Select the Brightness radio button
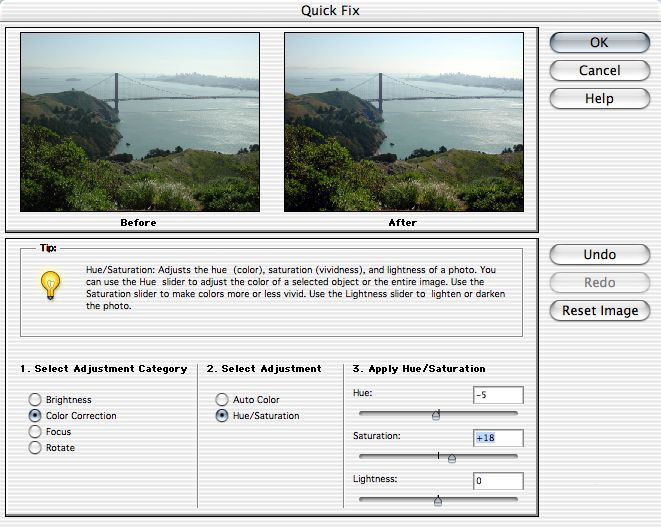 point(36,400)
